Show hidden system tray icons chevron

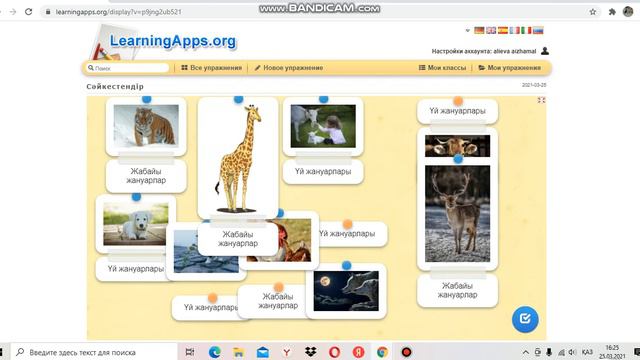point(526,352)
